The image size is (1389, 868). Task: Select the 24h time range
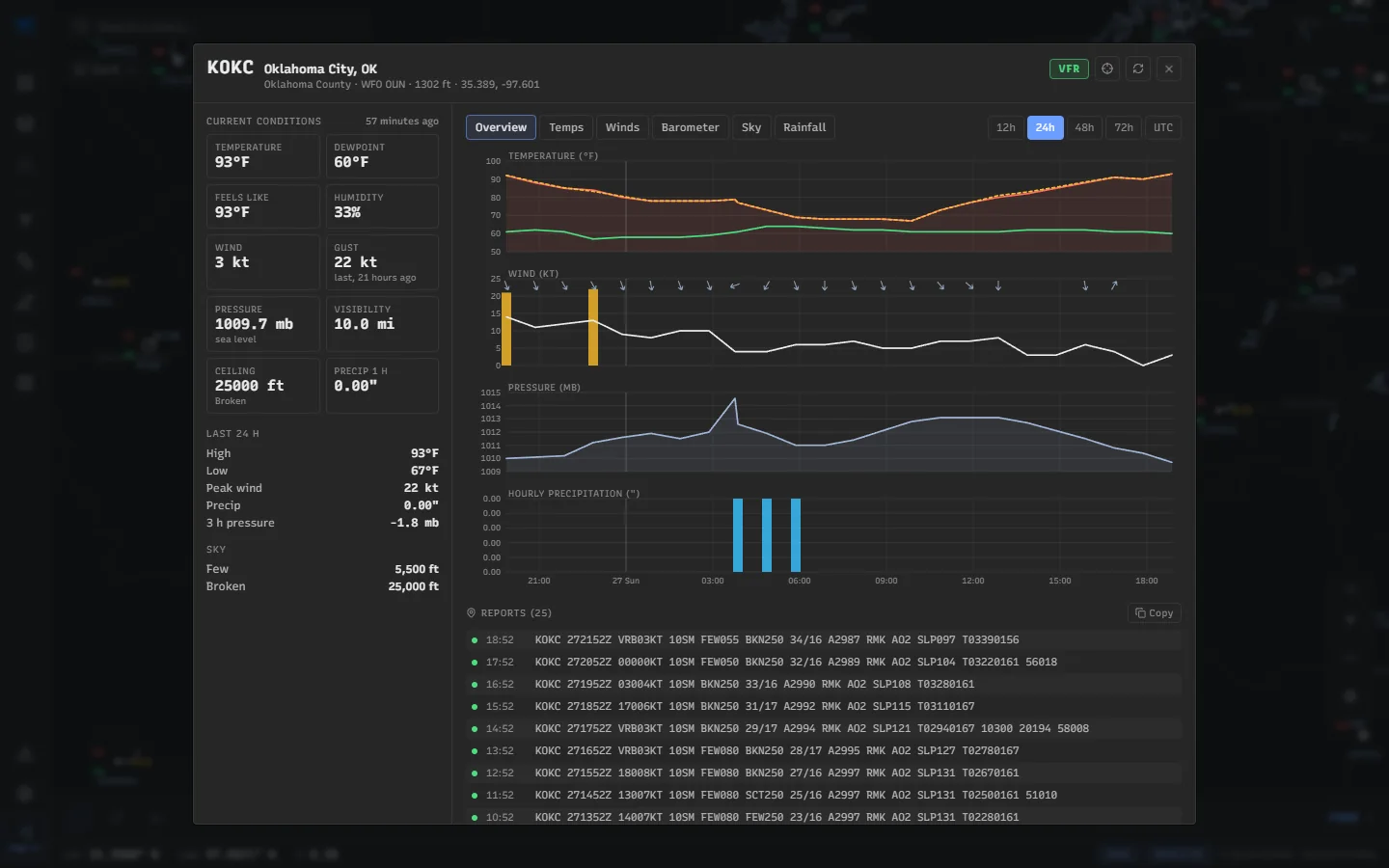(1046, 127)
